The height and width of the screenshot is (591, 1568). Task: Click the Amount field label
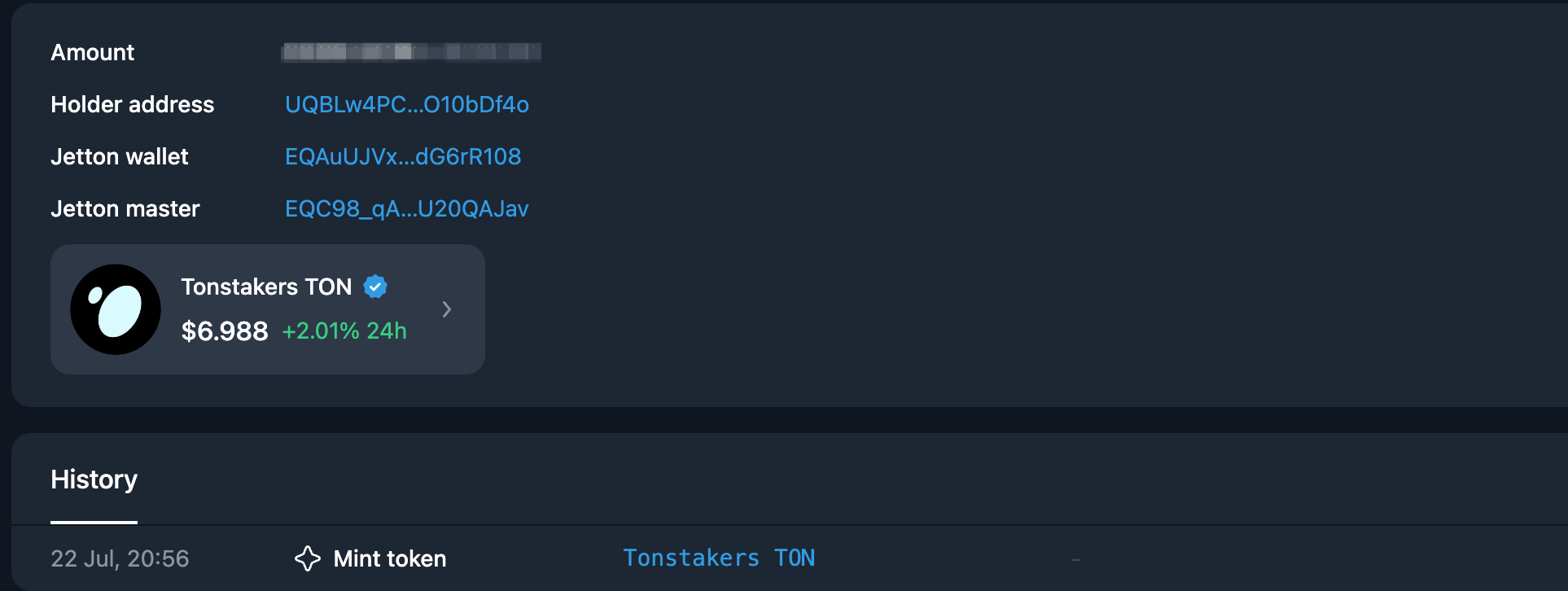[x=92, y=53]
